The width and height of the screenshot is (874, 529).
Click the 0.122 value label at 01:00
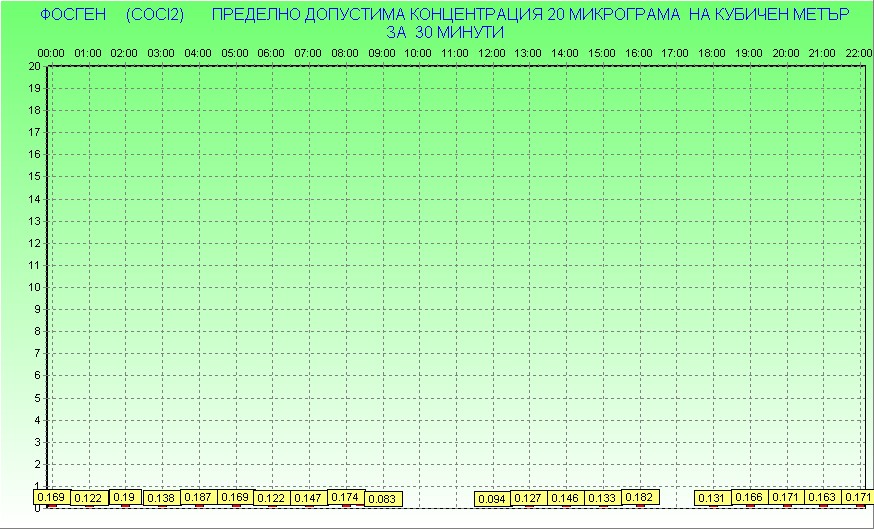pos(88,498)
